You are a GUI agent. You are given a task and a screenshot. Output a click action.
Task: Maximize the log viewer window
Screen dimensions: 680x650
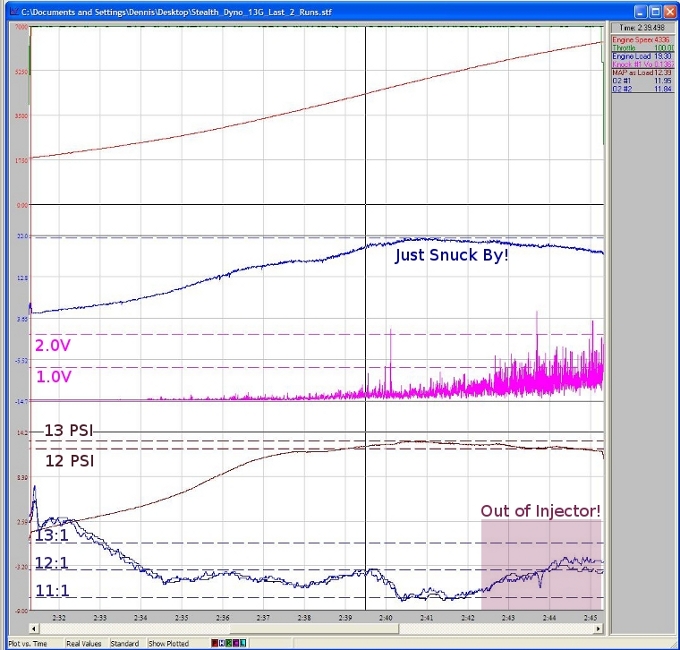pyautogui.click(x=656, y=12)
